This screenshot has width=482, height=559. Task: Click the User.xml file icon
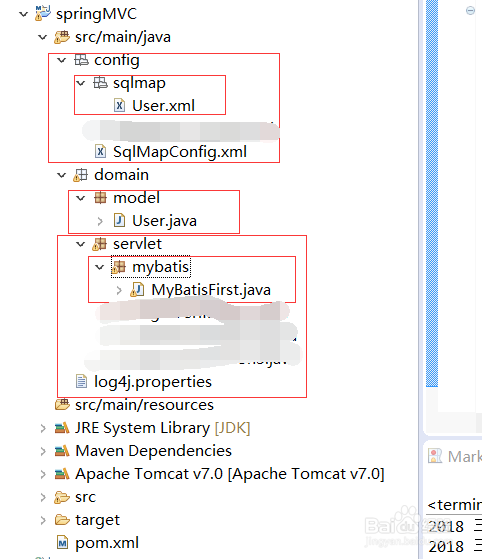coord(119,106)
